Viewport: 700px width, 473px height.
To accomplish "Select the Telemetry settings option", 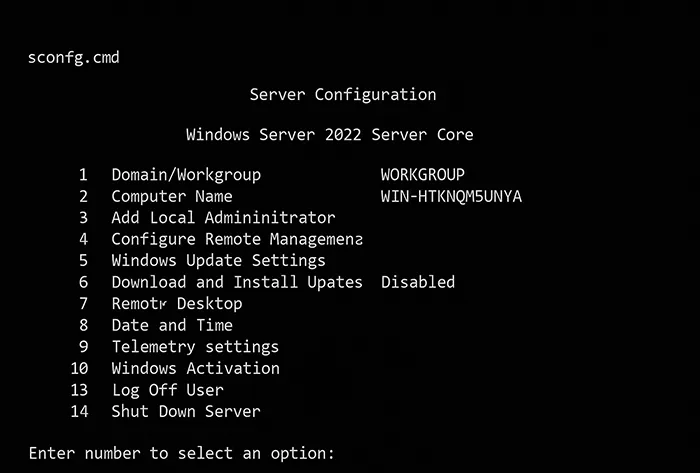I will pos(195,347).
